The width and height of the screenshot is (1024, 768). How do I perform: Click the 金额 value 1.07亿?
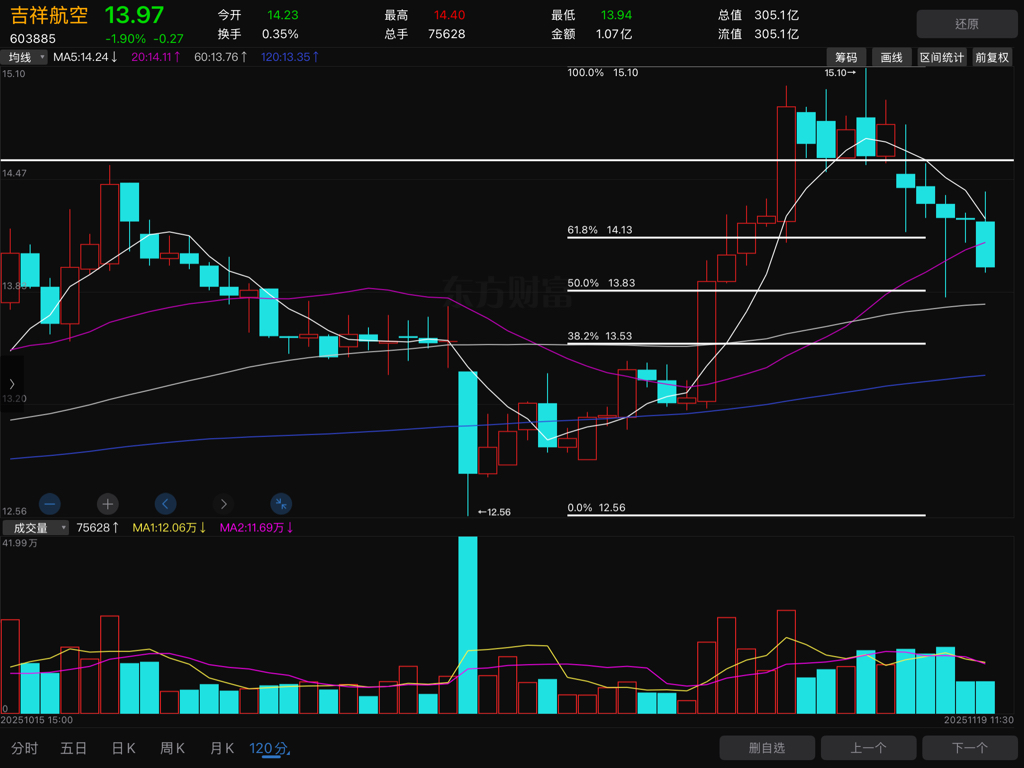(613, 34)
